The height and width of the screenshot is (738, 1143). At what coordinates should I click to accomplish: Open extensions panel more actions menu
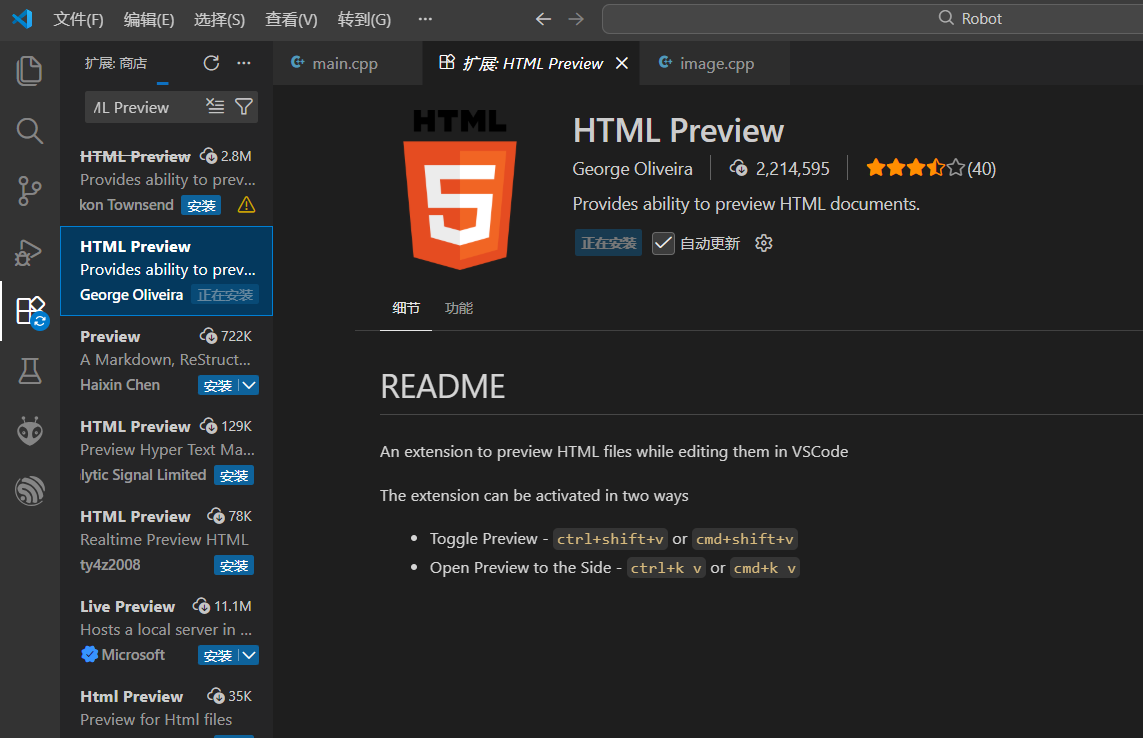244,63
